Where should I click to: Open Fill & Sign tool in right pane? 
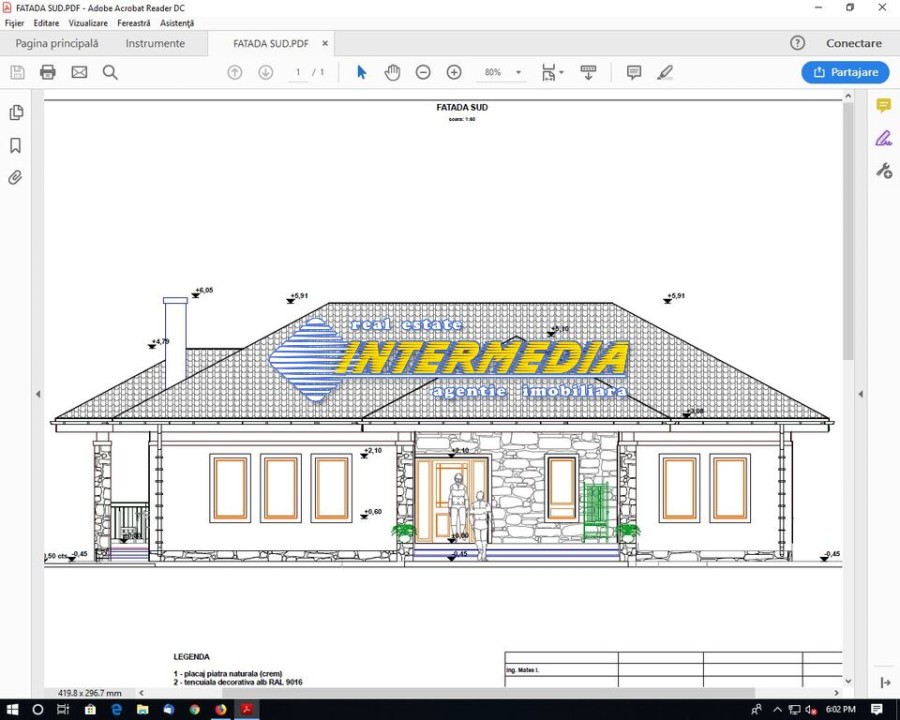[883, 138]
